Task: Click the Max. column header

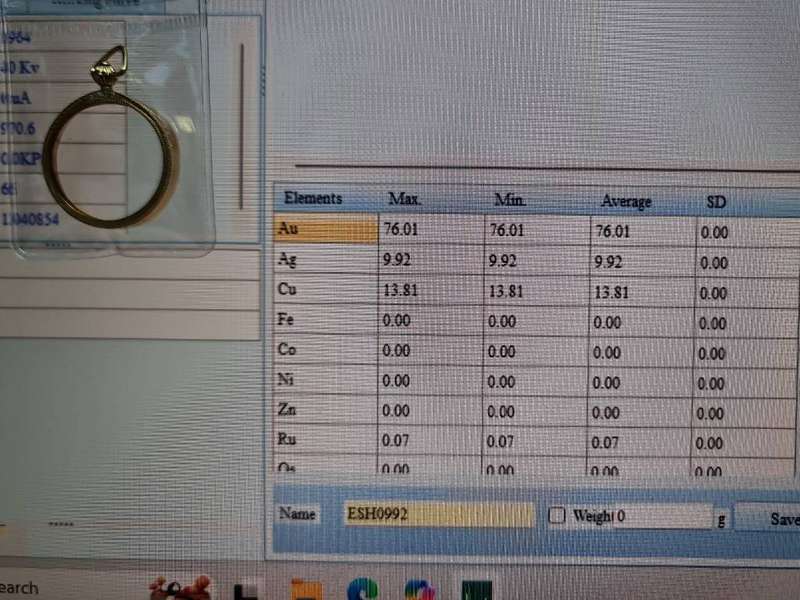Action: (x=404, y=200)
